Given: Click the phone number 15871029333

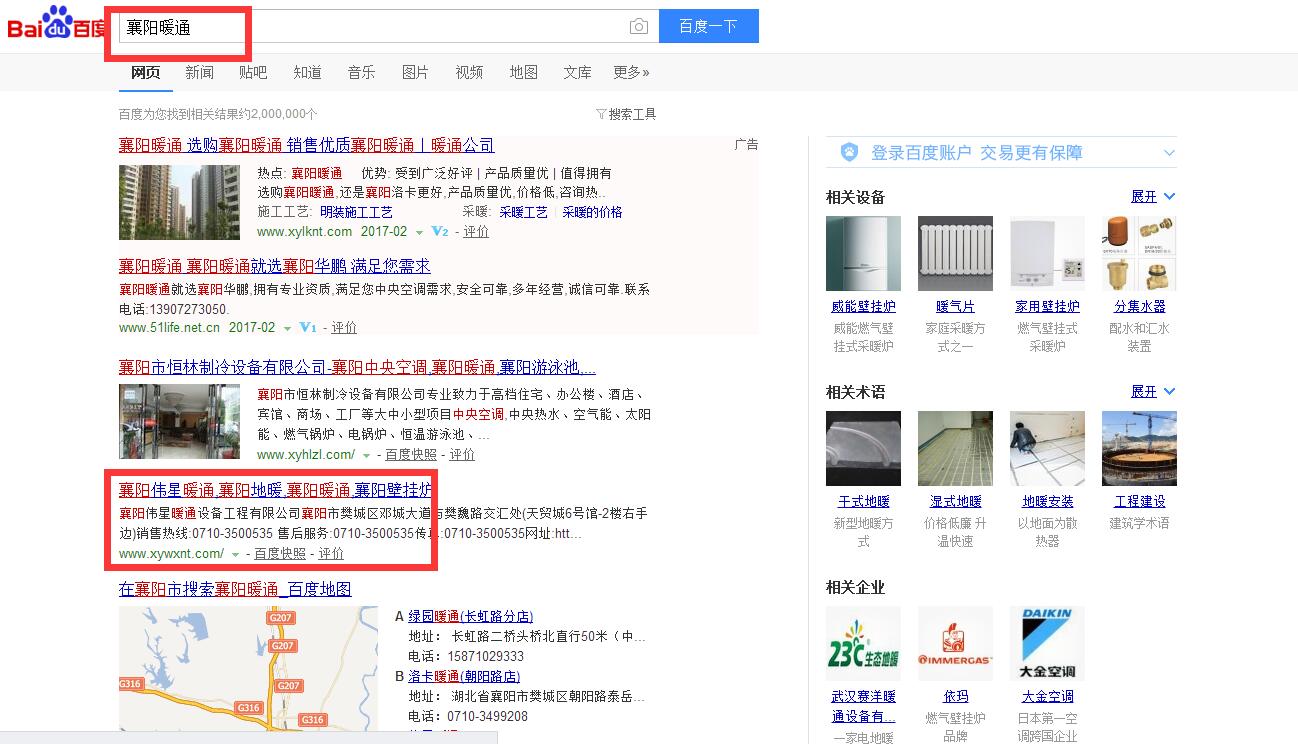Looking at the screenshot, I should [486, 657].
